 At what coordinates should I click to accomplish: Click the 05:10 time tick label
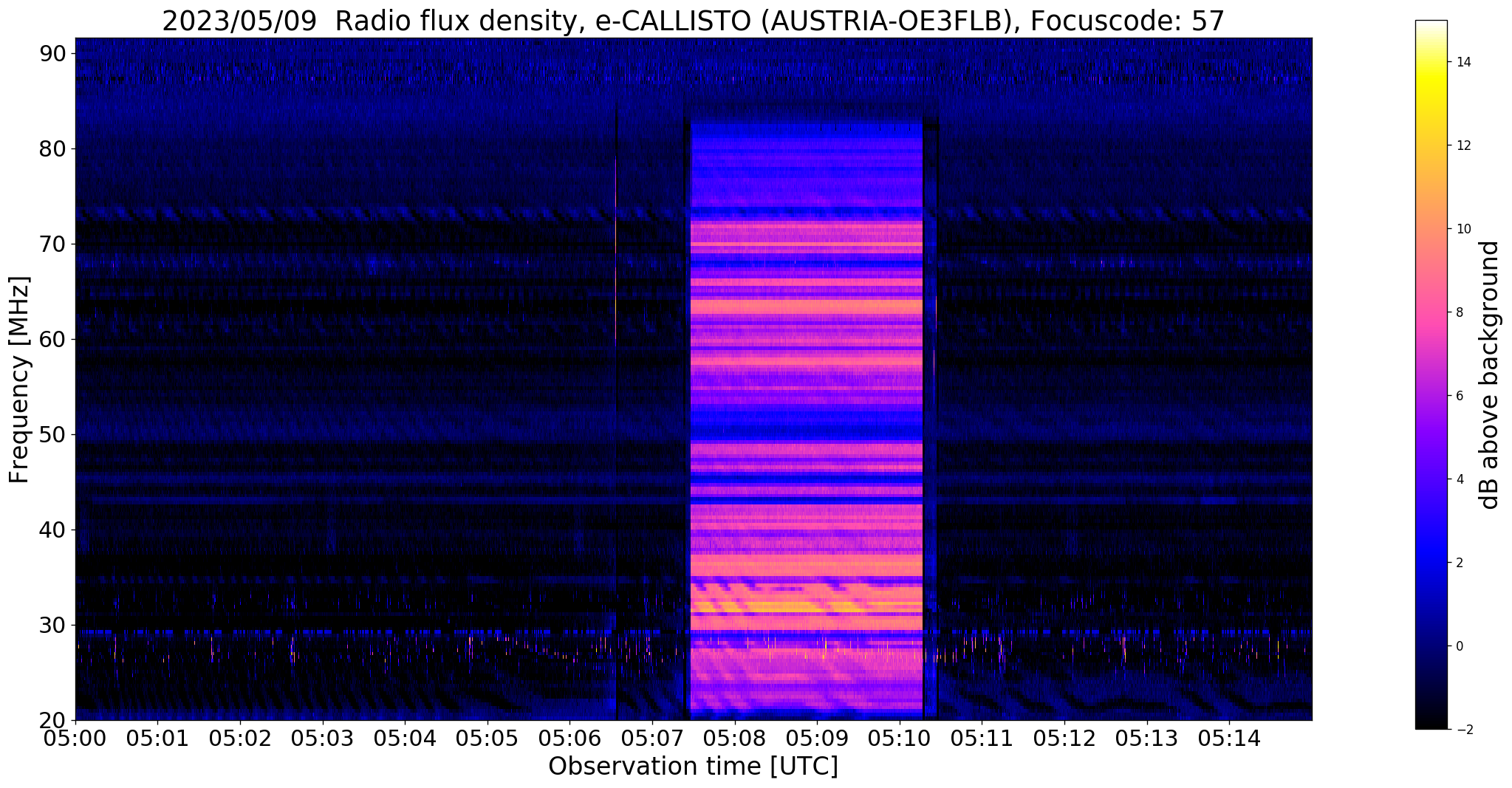900,739
